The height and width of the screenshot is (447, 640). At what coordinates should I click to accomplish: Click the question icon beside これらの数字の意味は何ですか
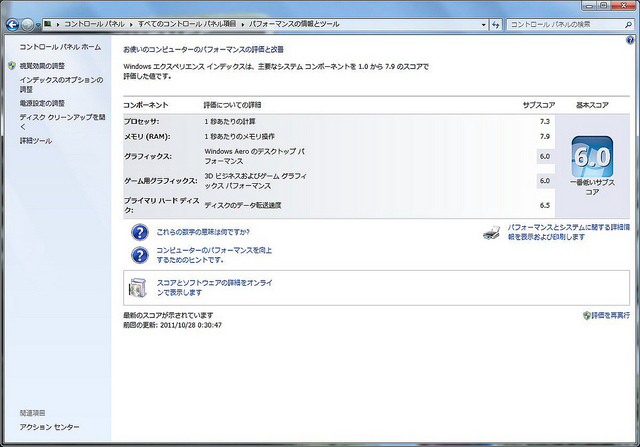coord(140,232)
